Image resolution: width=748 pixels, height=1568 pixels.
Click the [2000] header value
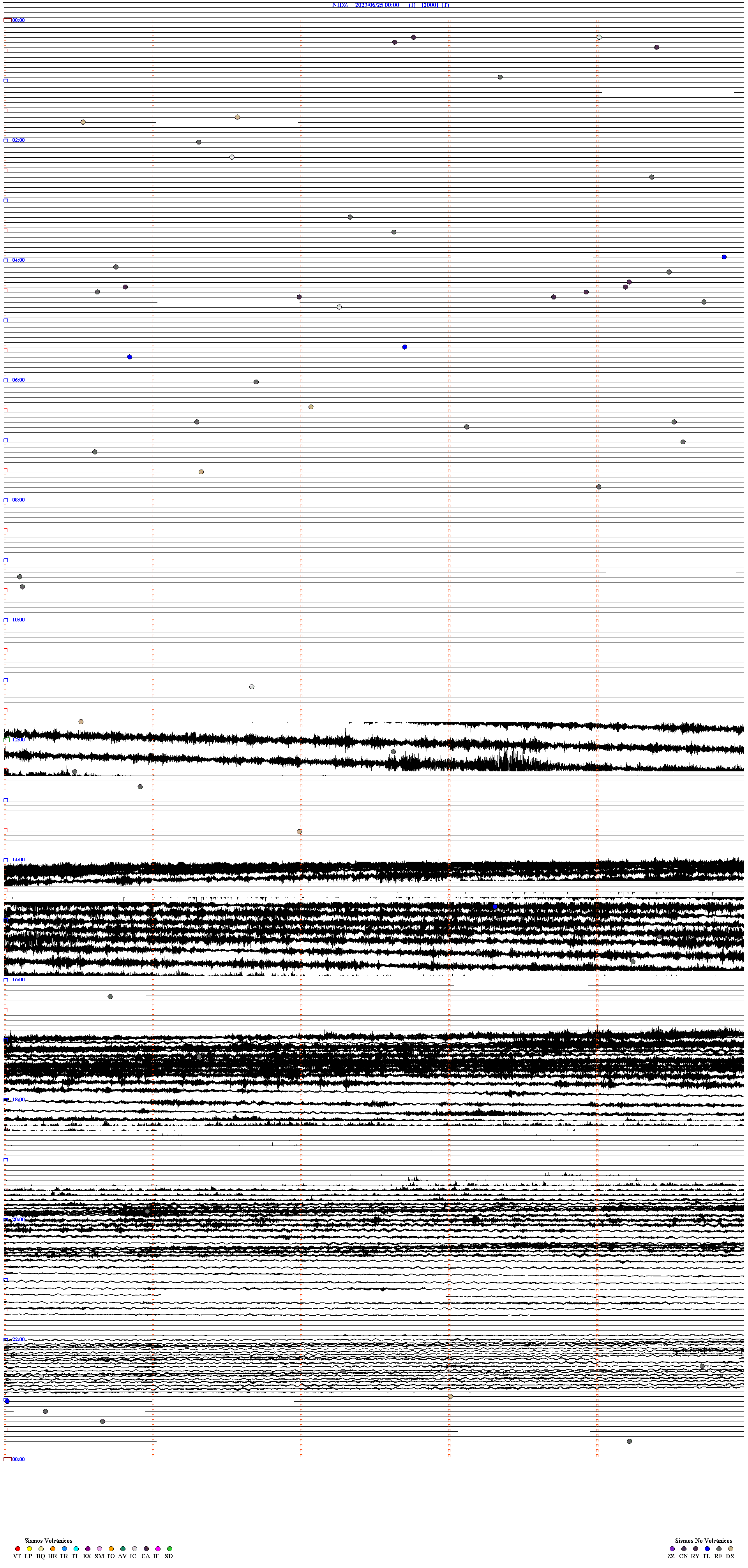(429, 5)
